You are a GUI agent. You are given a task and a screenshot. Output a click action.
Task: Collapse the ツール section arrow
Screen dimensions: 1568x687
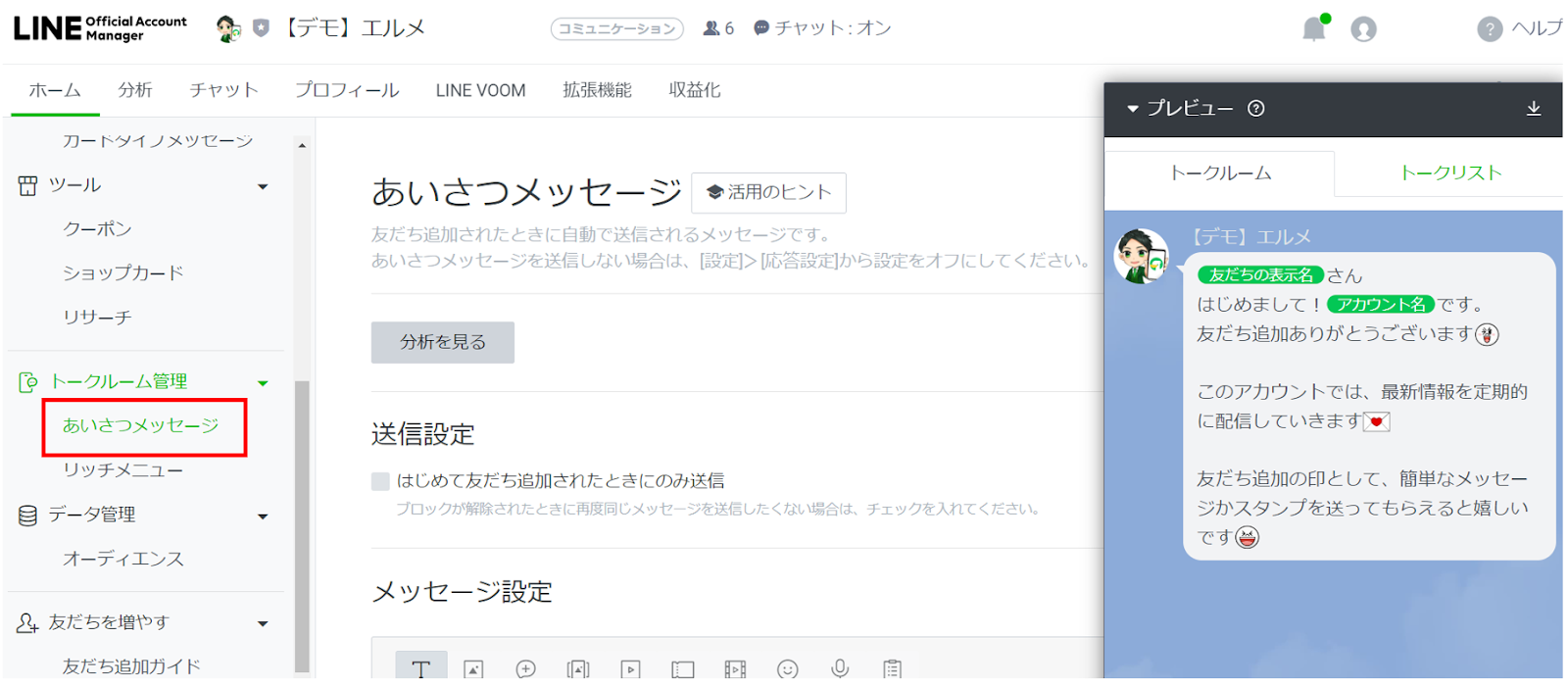click(263, 186)
